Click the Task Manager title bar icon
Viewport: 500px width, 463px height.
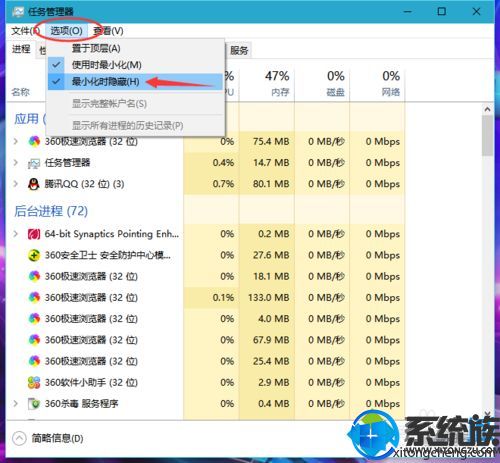click(18, 12)
